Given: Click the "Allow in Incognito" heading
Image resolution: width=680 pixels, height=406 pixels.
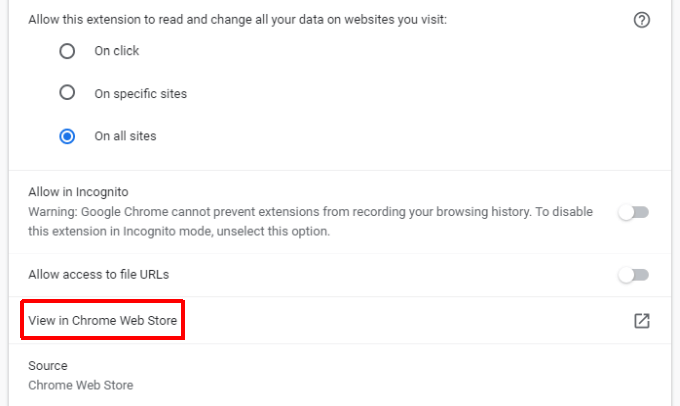Looking at the screenshot, I should tap(78, 191).
